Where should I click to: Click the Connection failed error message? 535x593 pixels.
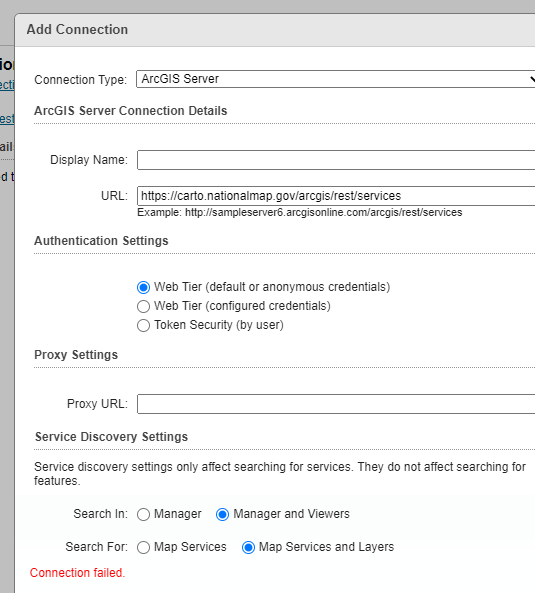point(78,573)
